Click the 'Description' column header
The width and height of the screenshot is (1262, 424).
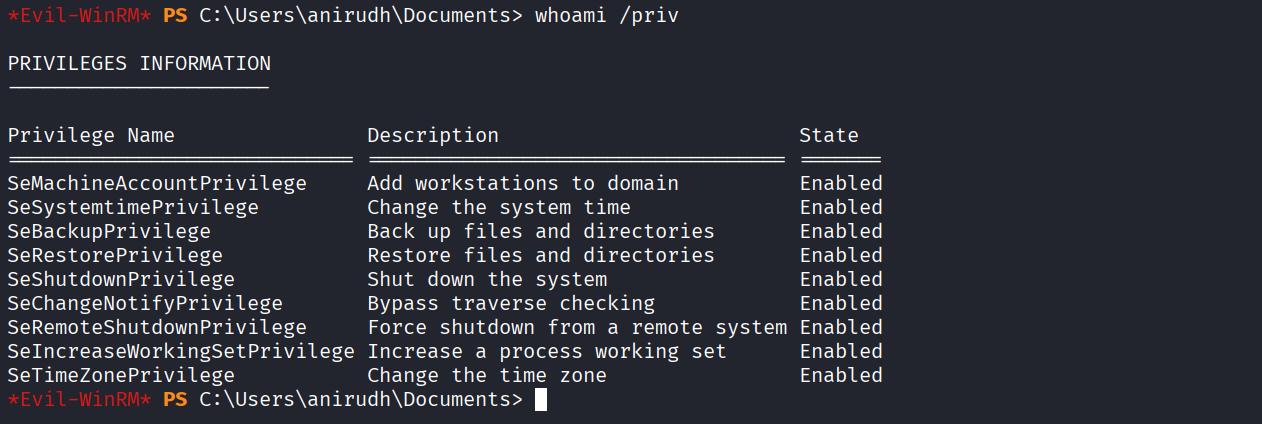(x=432, y=136)
